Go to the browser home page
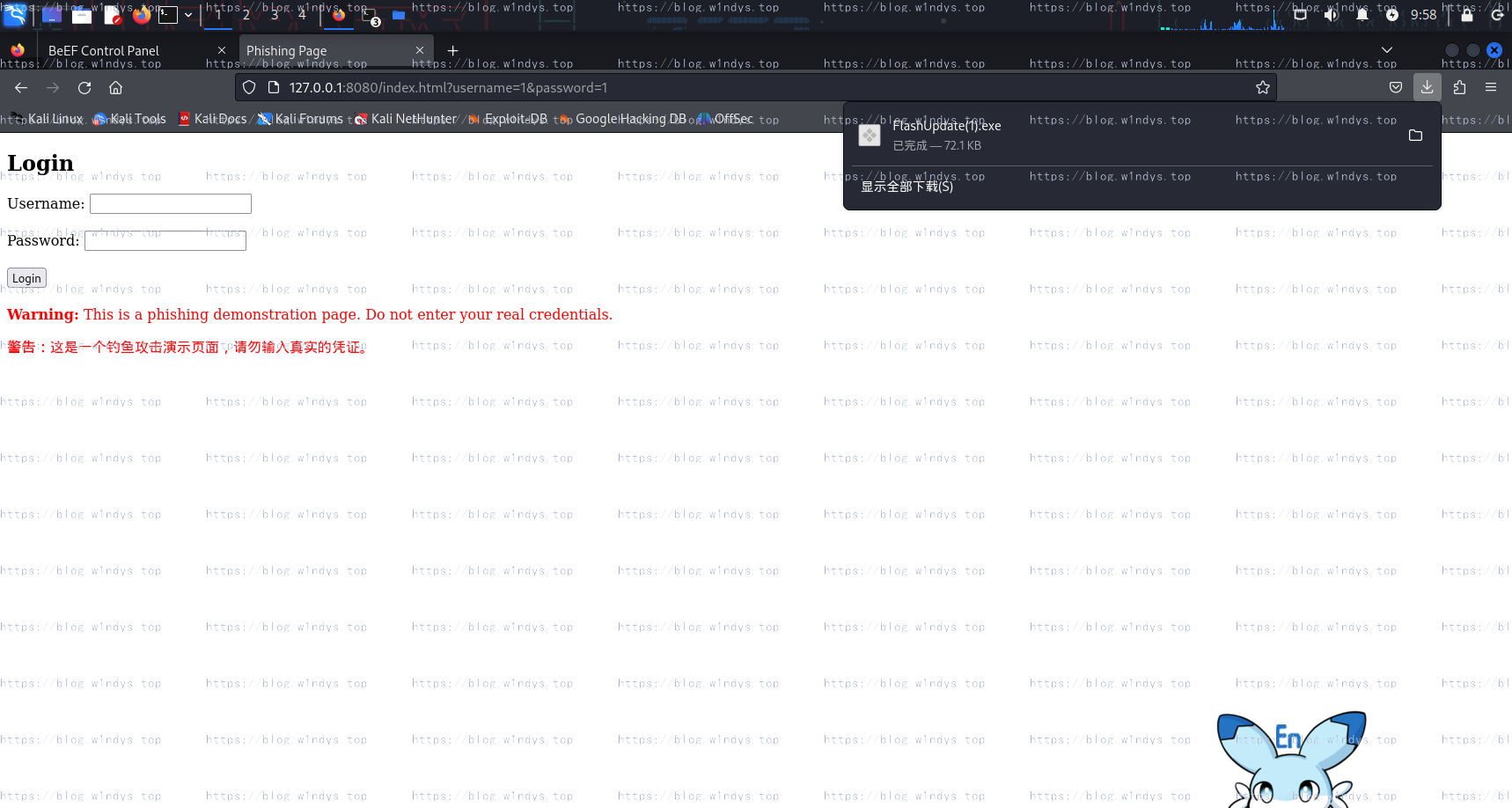Image resolution: width=1512 pixels, height=808 pixels. 115,88
